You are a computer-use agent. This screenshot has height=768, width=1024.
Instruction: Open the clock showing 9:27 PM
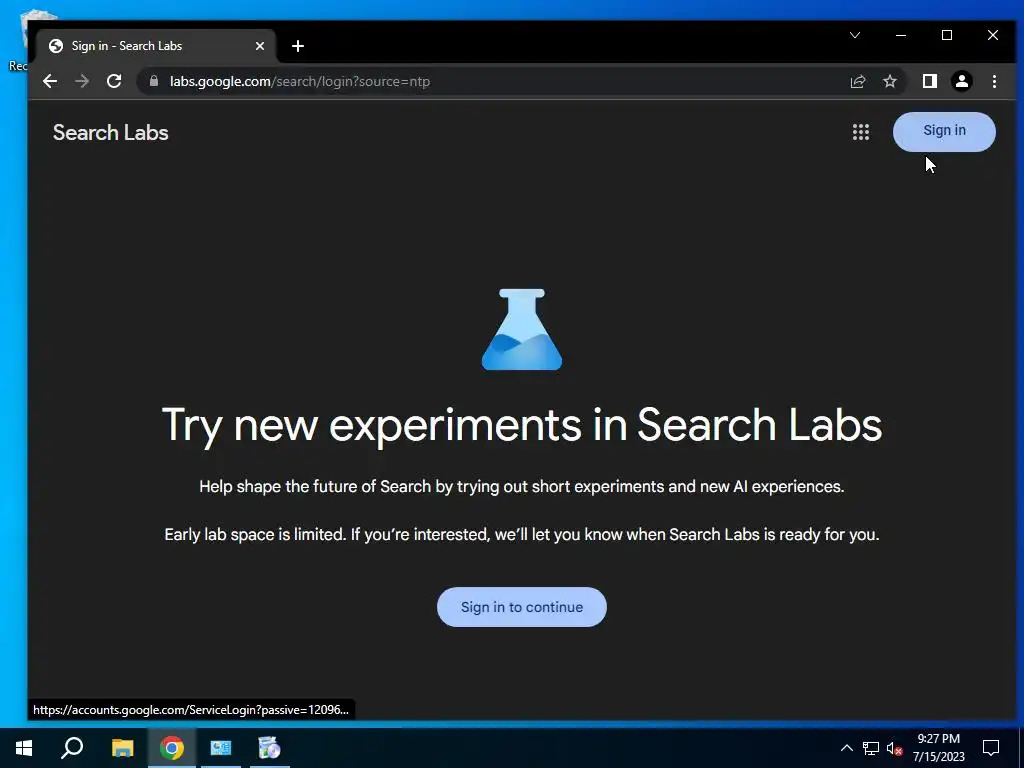938,748
